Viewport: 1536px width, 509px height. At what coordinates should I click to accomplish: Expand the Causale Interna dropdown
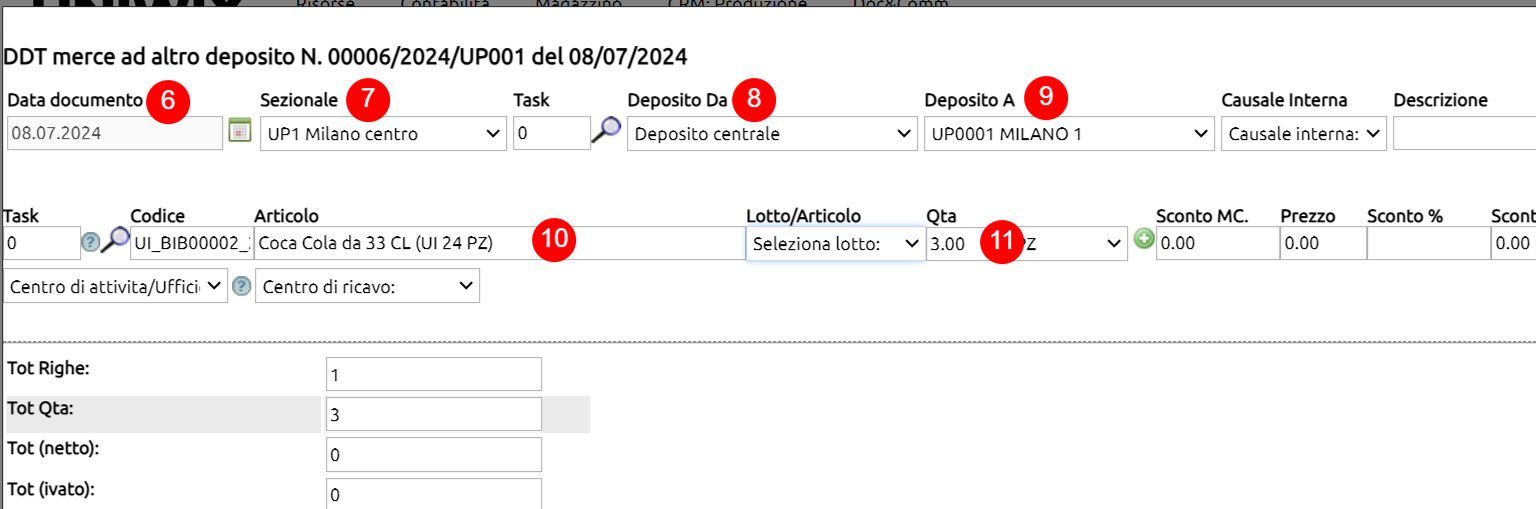pyautogui.click(x=1304, y=133)
